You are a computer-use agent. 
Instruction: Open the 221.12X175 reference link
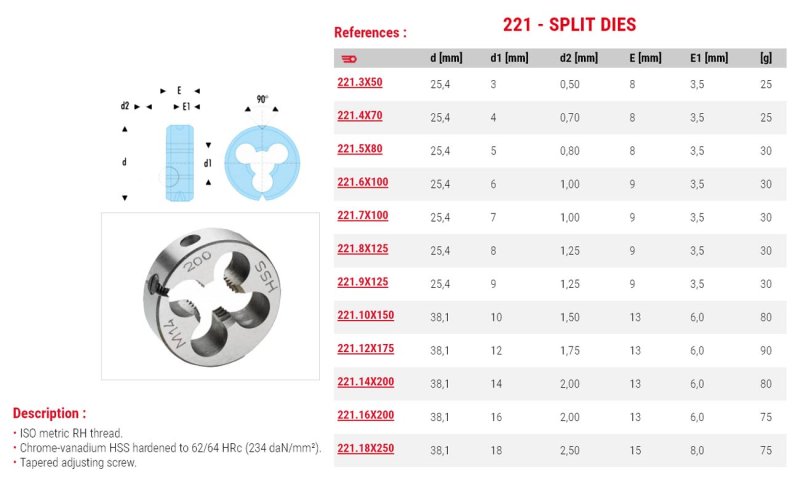point(366,348)
